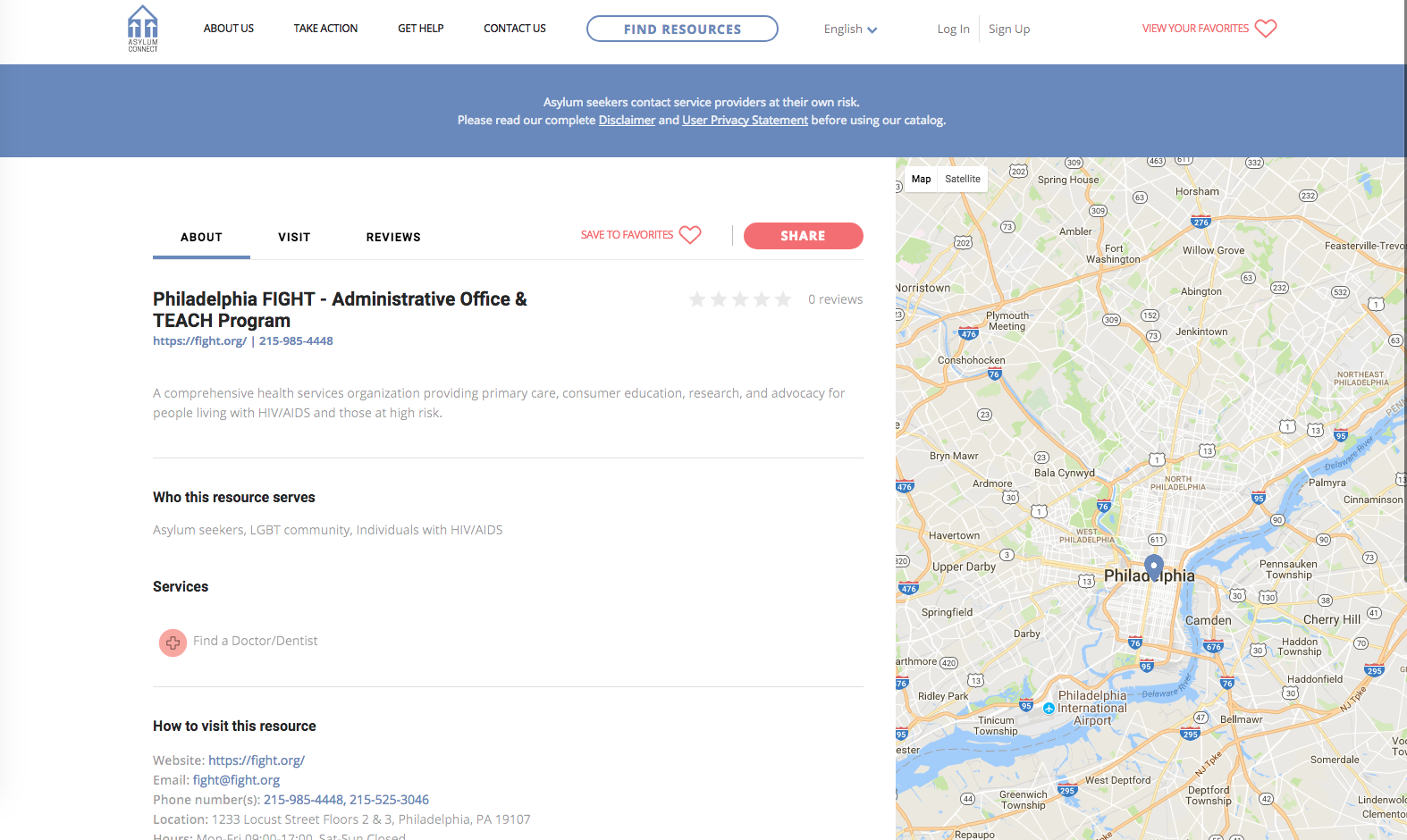
Task: Switch map to Satellite view
Action: tap(963, 179)
